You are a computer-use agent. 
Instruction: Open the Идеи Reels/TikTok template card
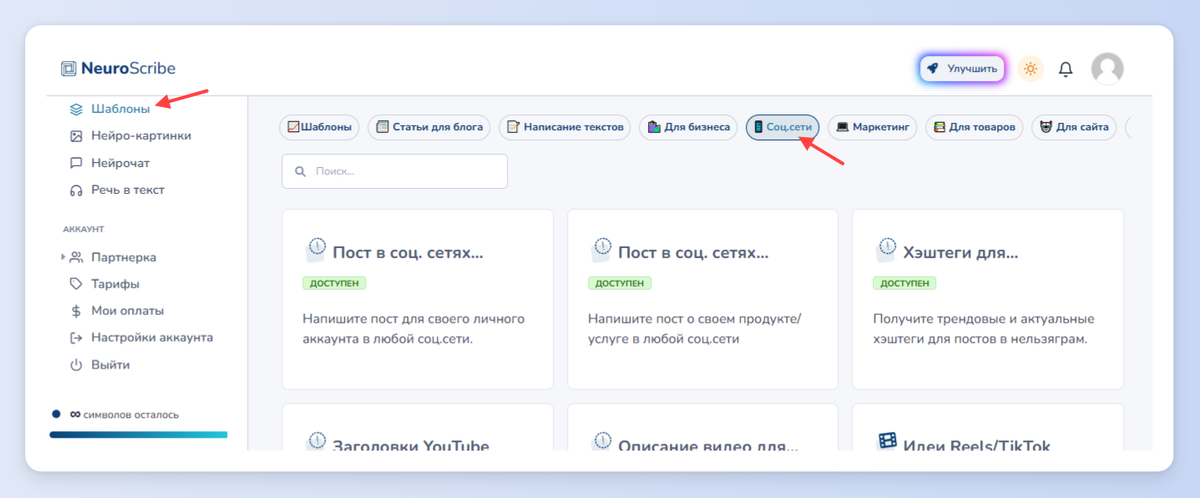click(x=988, y=427)
